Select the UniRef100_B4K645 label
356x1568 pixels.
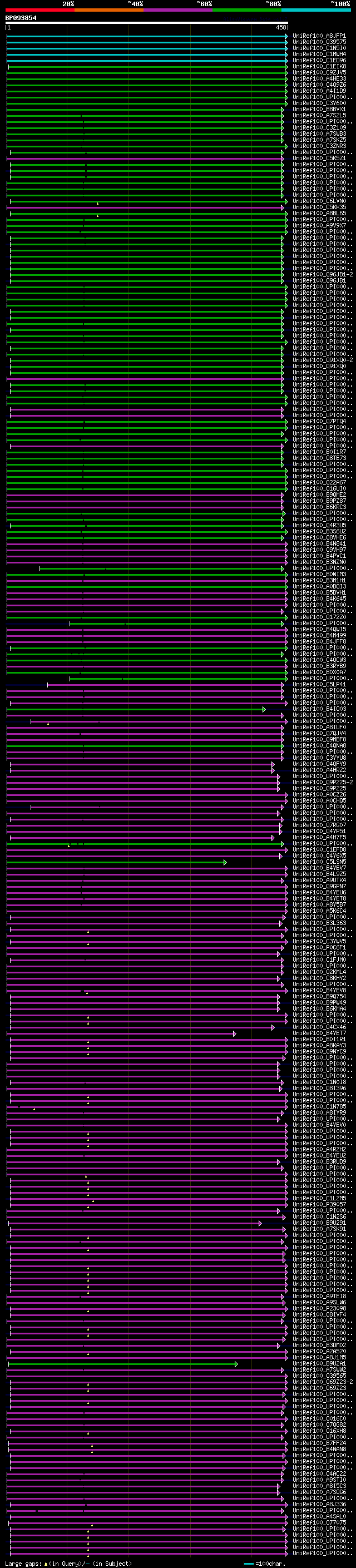pos(319,598)
